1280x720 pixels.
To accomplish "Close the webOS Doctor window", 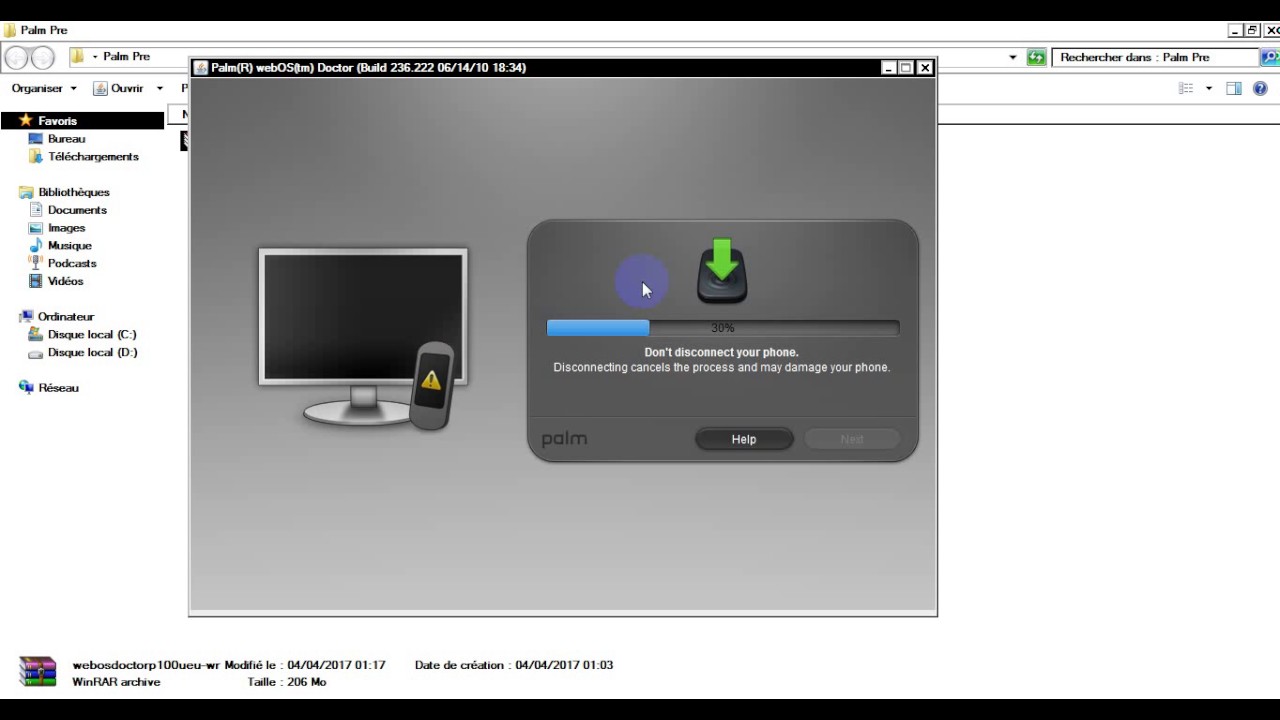I will point(925,68).
